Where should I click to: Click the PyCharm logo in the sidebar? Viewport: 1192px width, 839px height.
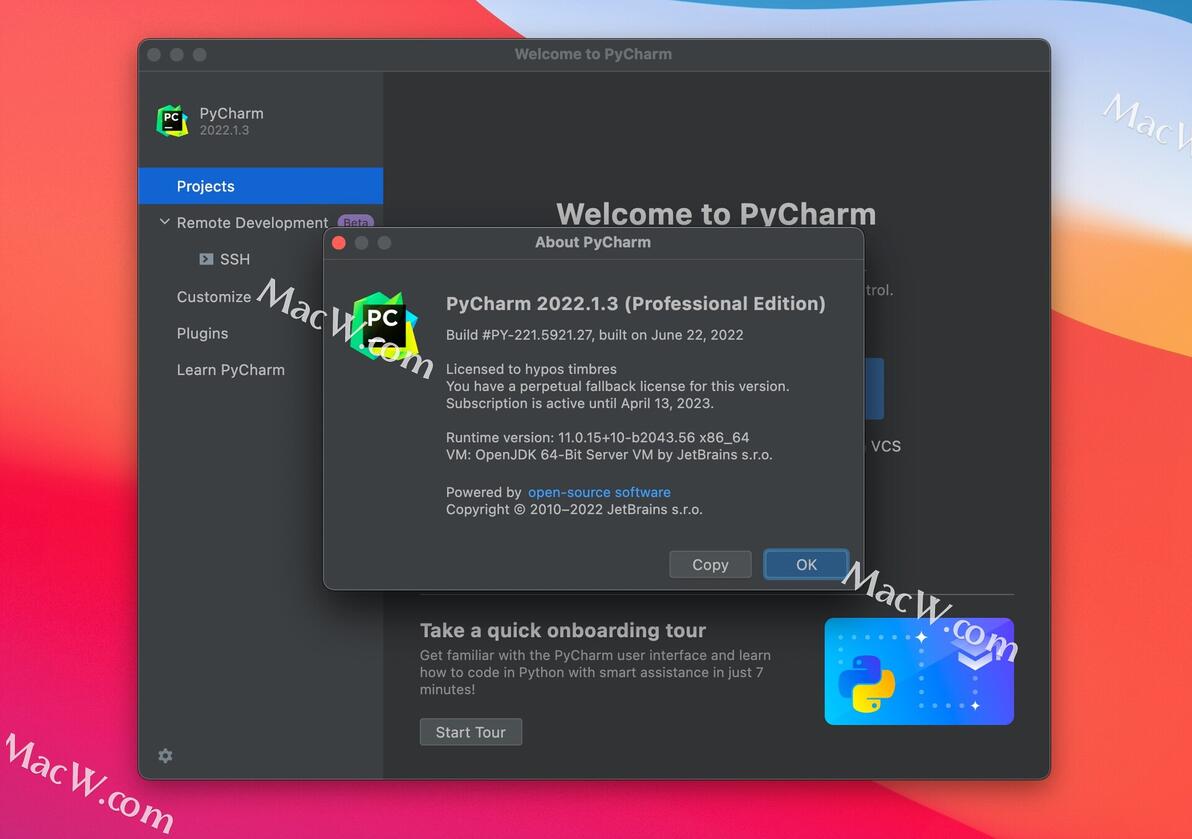[x=172, y=121]
